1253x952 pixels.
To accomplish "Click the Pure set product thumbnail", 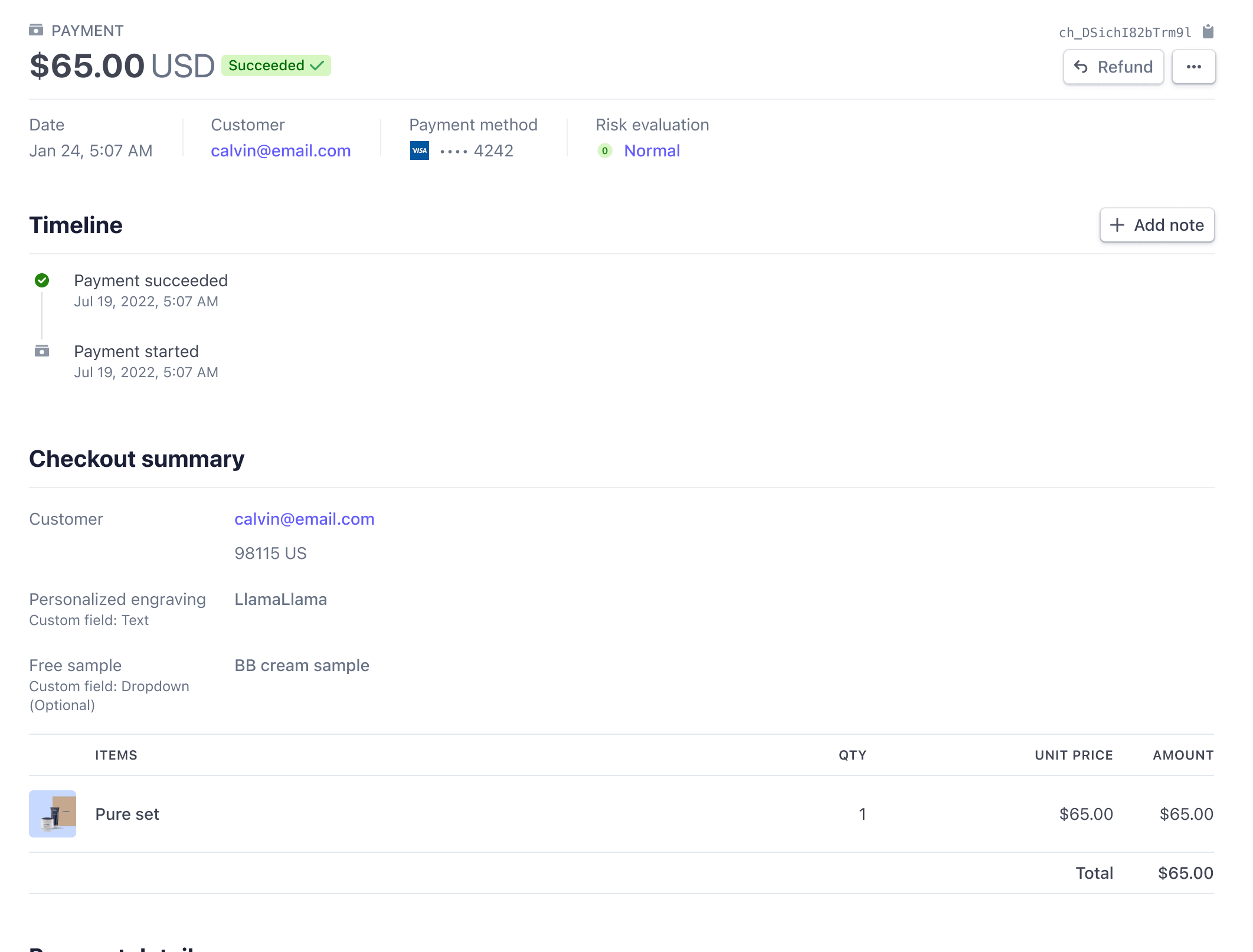I will (53, 814).
